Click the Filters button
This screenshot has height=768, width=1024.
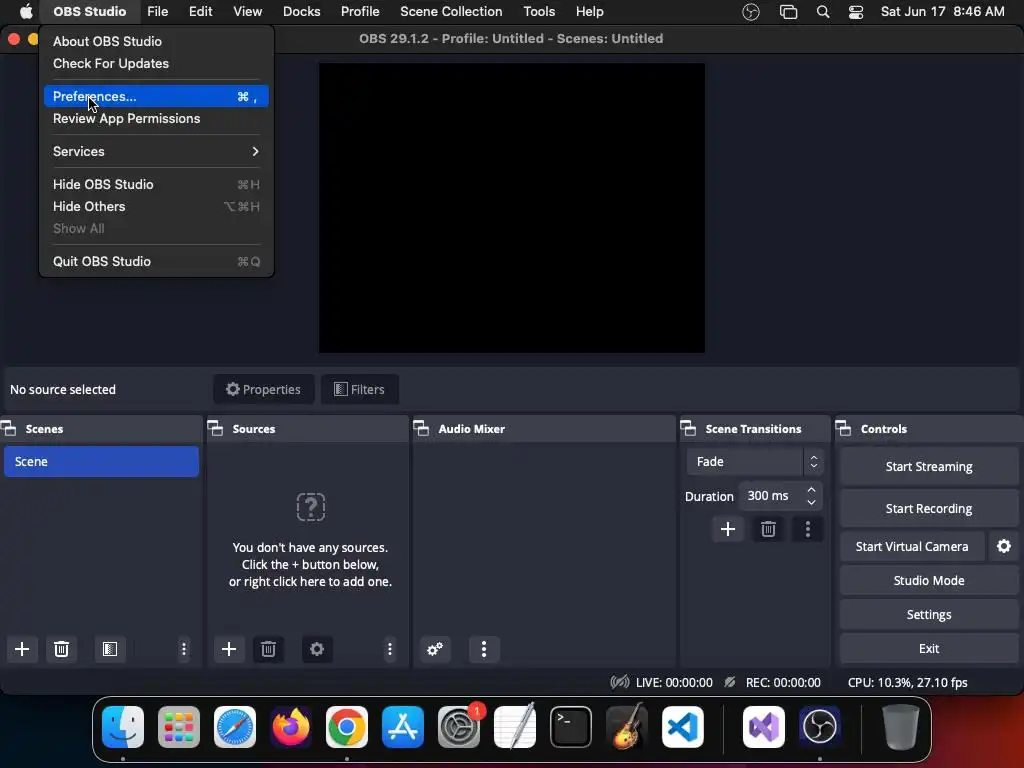coord(360,389)
